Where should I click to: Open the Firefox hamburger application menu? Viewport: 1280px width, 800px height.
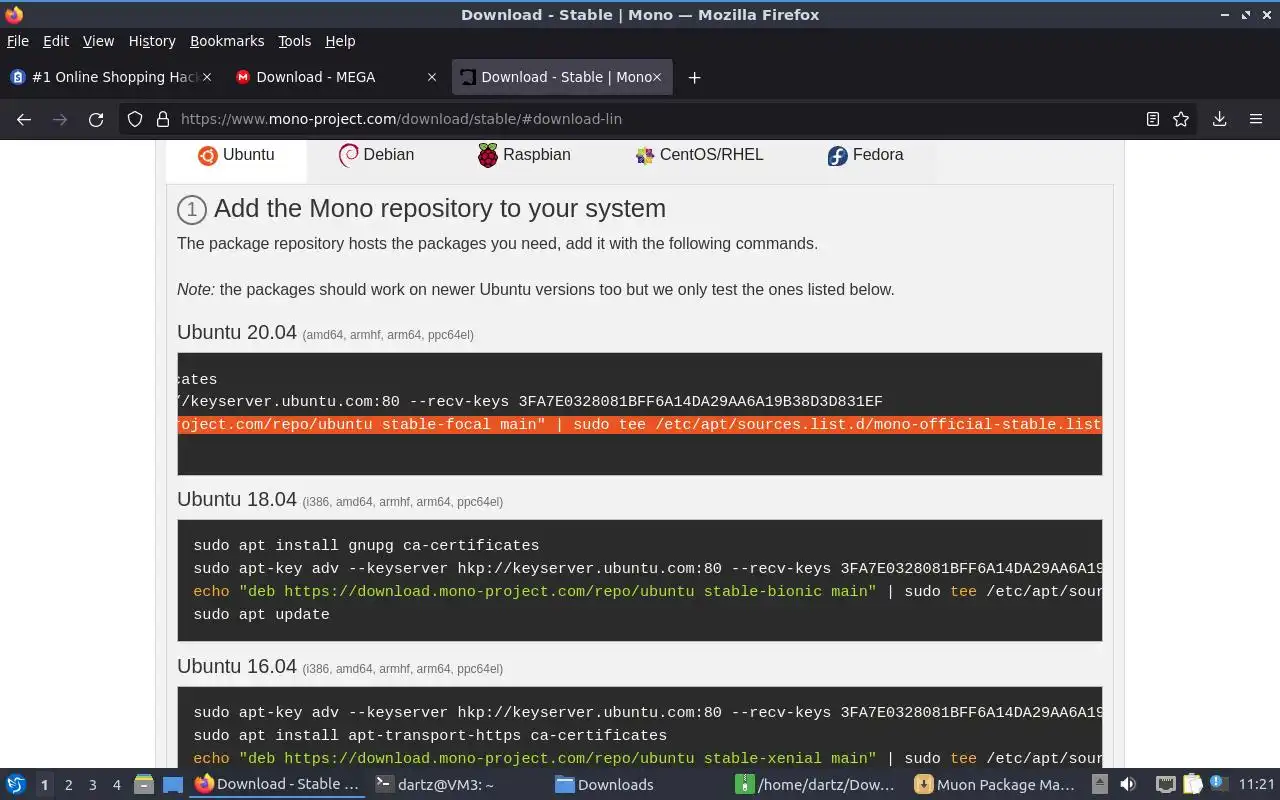(1256, 119)
